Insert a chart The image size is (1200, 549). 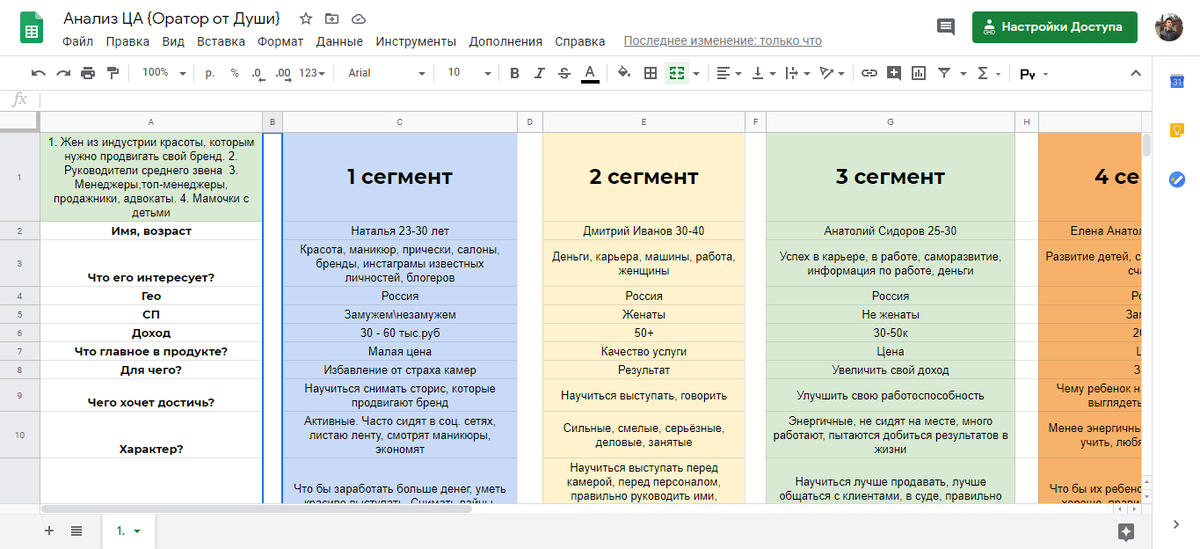pyautogui.click(x=919, y=73)
